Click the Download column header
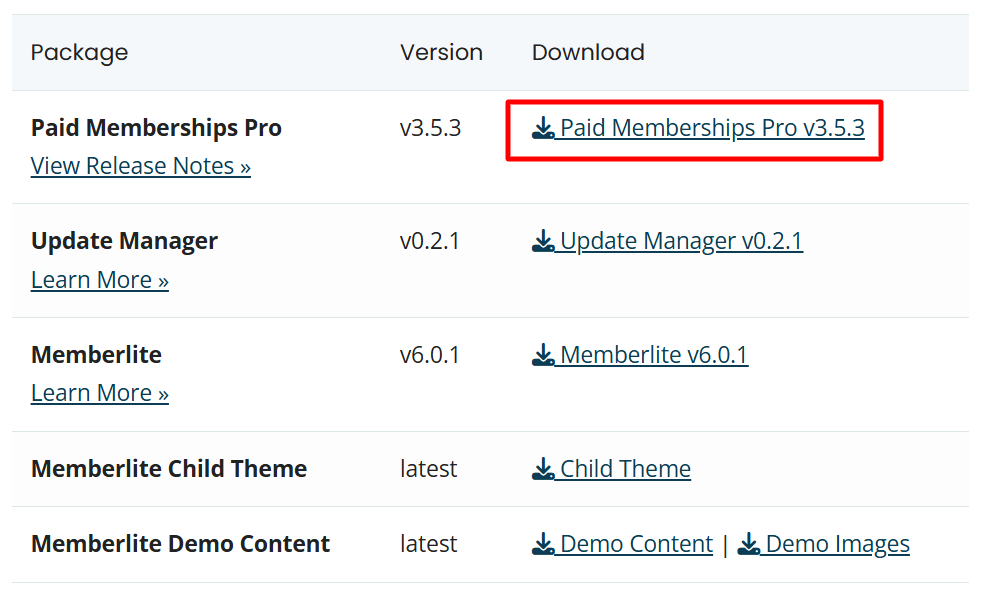 pyautogui.click(x=589, y=52)
